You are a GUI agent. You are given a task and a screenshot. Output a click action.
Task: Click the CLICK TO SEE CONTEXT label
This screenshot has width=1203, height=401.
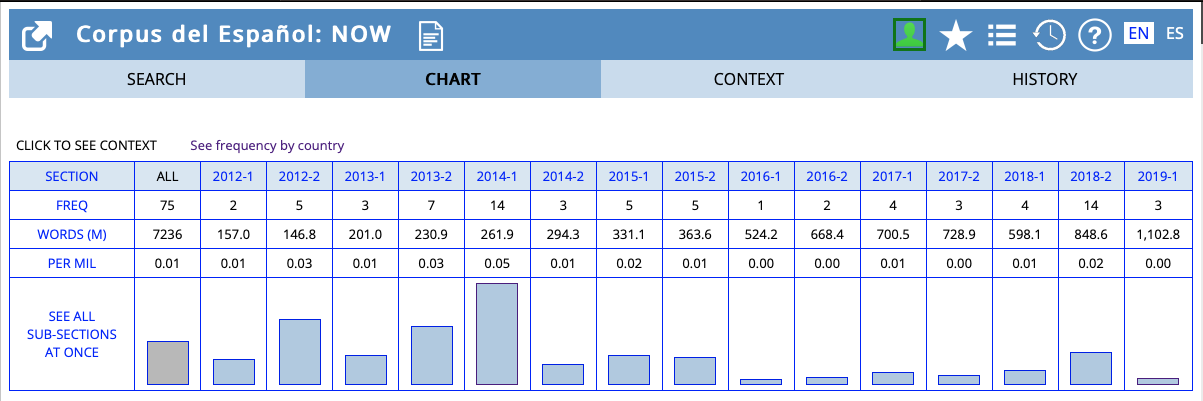(86, 146)
